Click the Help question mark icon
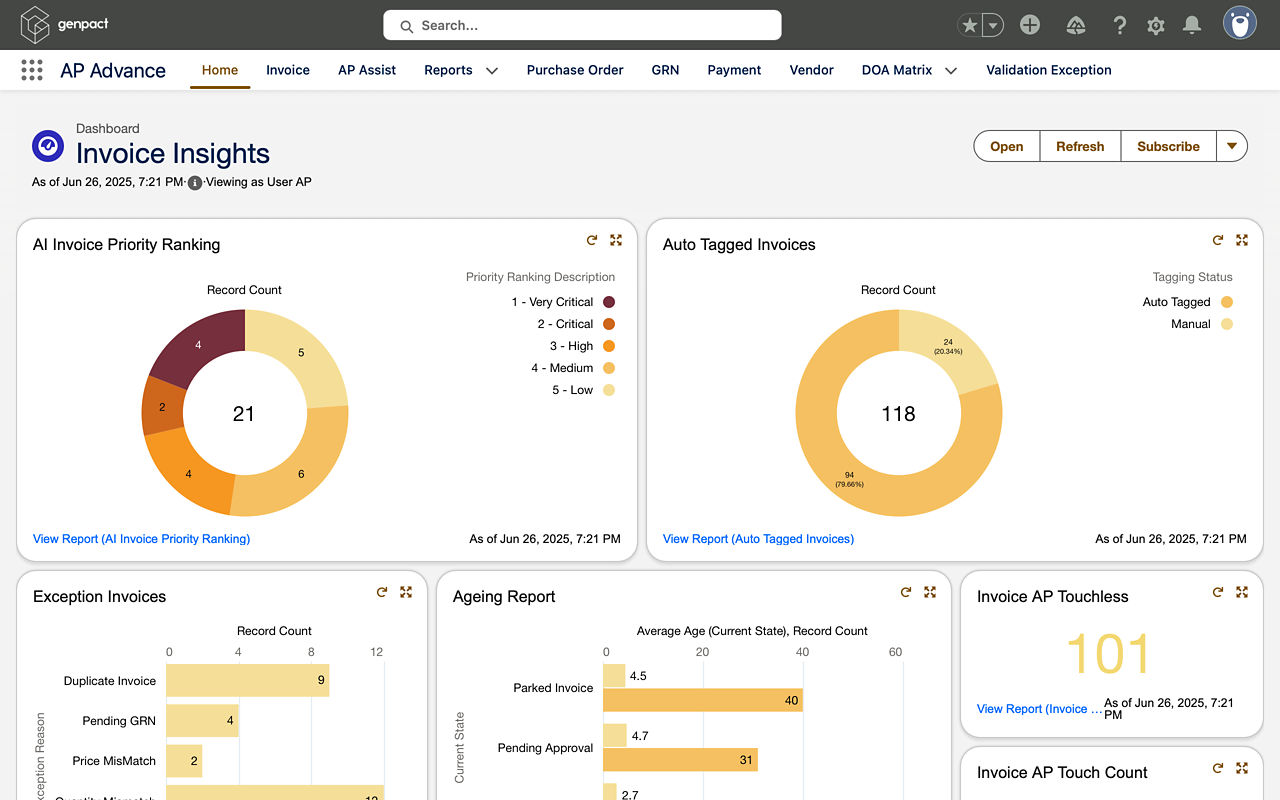 point(1120,26)
